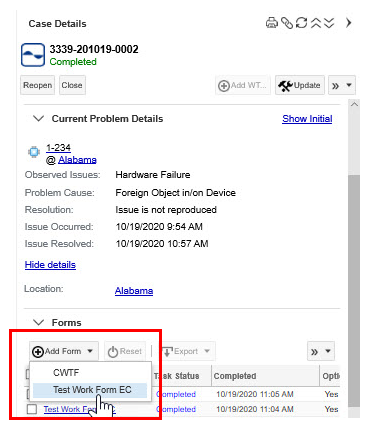The height and width of the screenshot is (438, 380).
Task: Click the Hardware Failure value
Action: pos(153,175)
